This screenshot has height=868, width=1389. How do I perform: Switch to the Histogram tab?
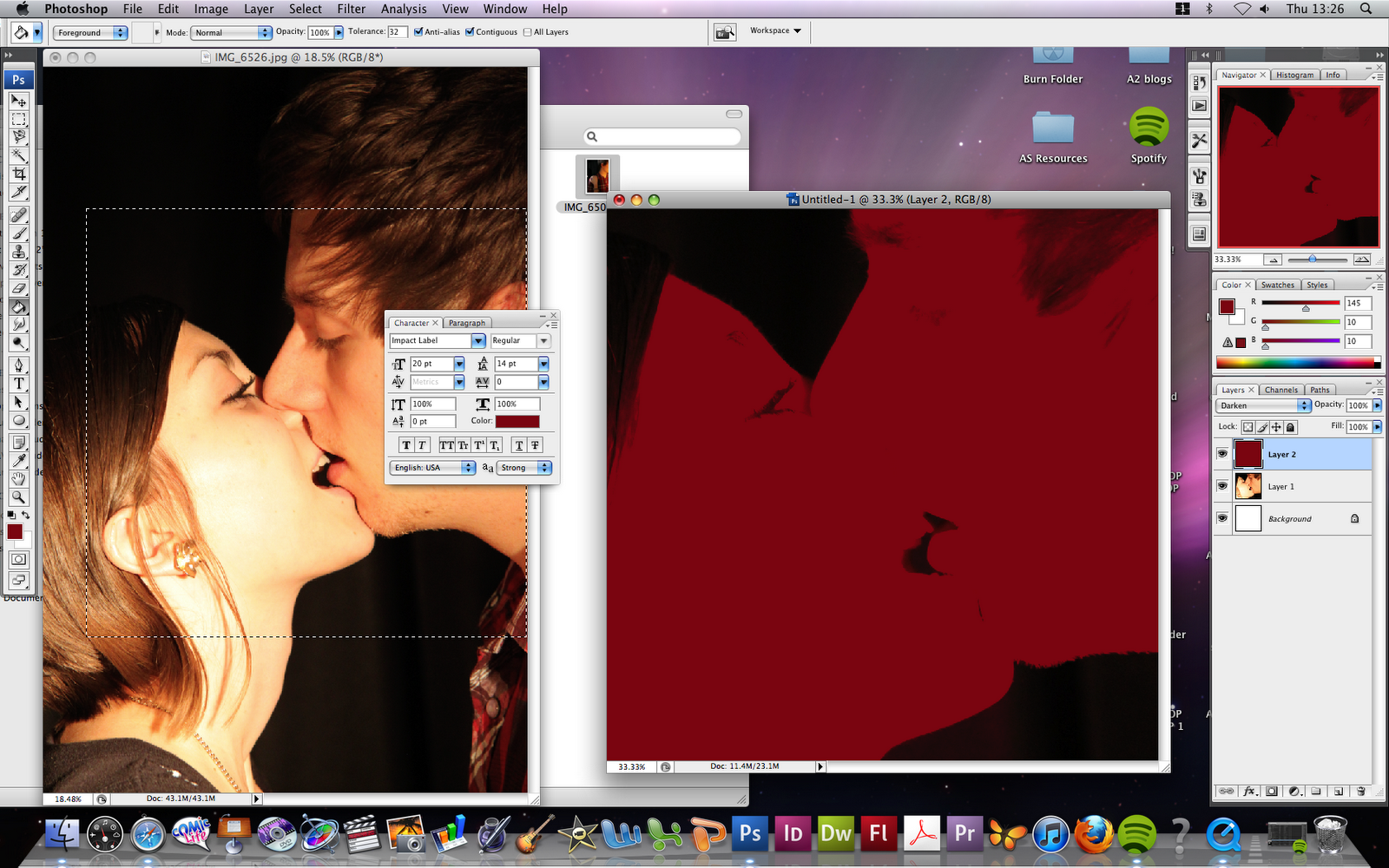pyautogui.click(x=1295, y=75)
